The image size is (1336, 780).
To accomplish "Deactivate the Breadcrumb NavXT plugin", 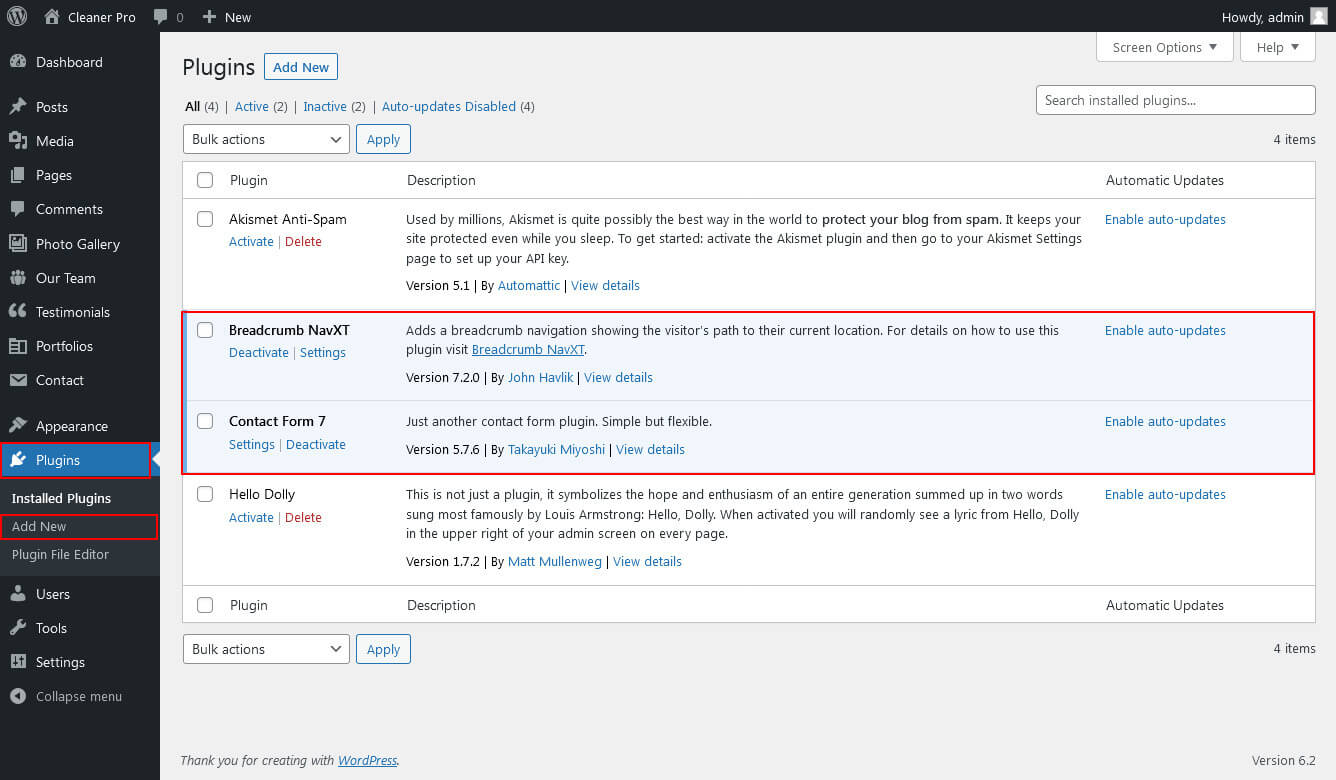I will click(259, 352).
